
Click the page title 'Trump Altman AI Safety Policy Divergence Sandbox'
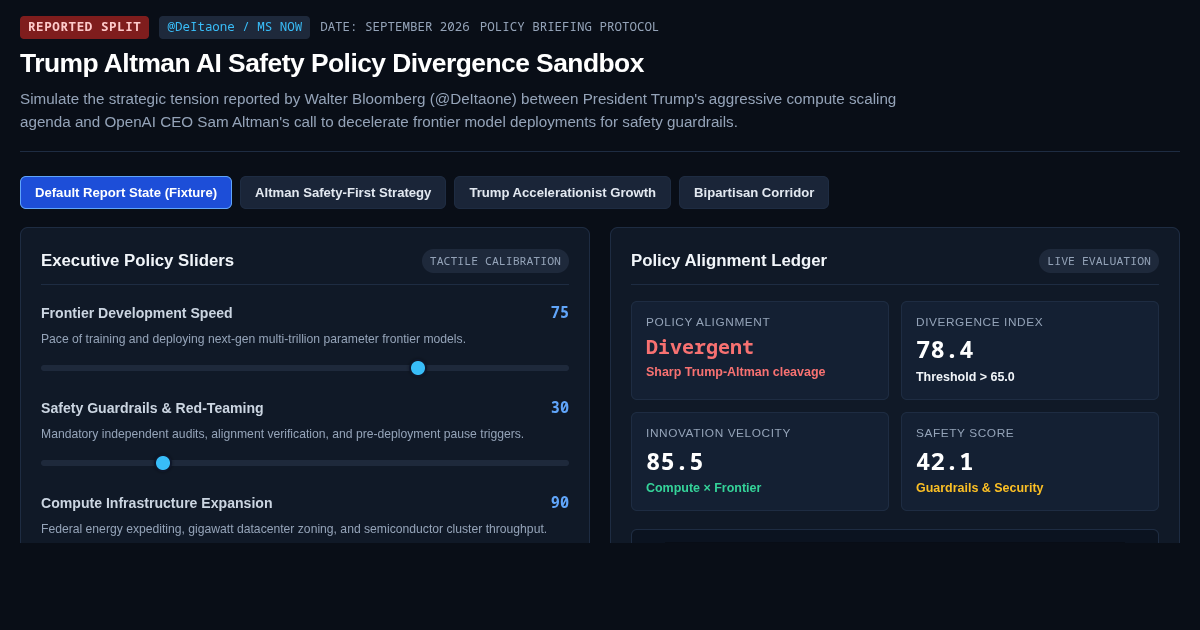pyautogui.click(x=332, y=63)
